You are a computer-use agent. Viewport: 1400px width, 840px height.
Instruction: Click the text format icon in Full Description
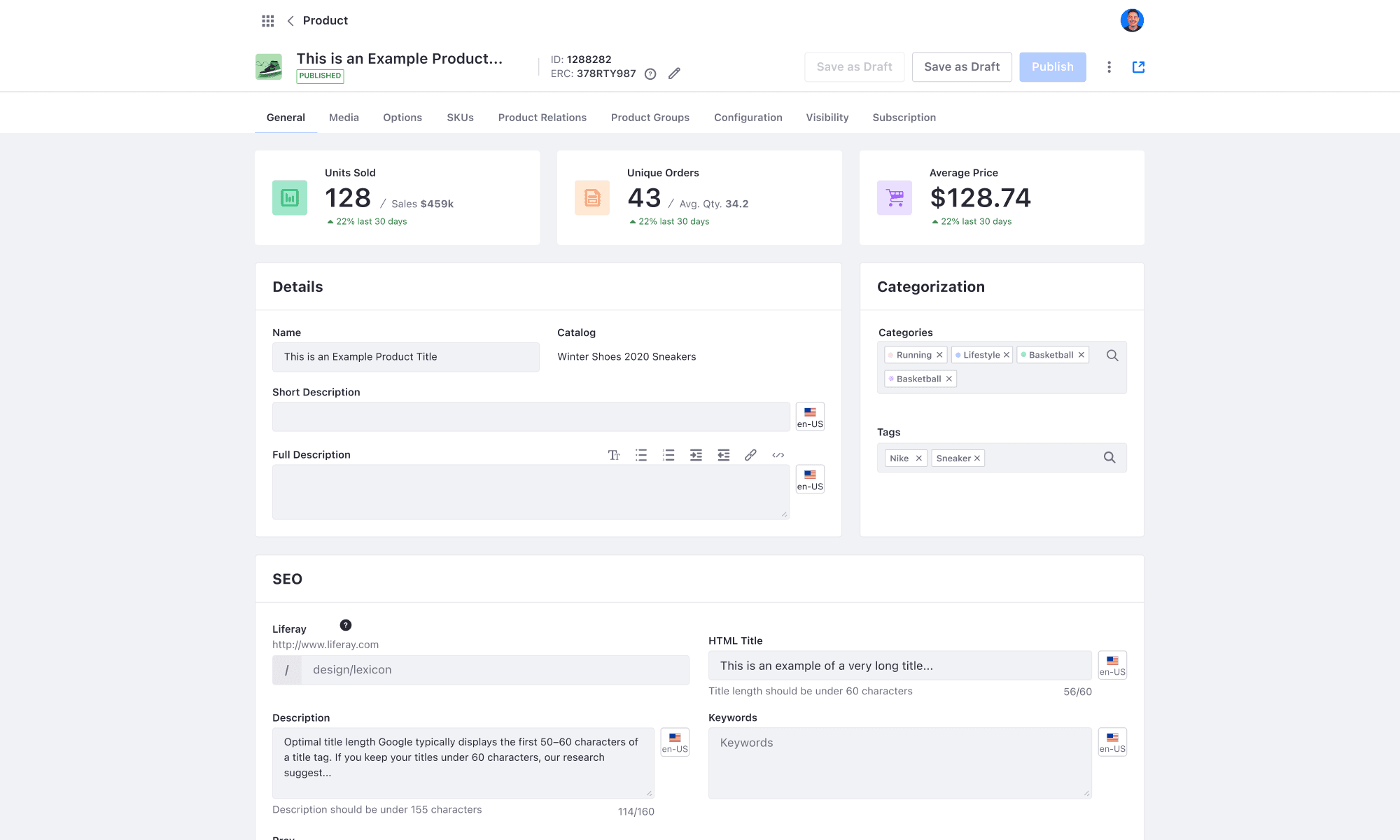pyautogui.click(x=614, y=455)
